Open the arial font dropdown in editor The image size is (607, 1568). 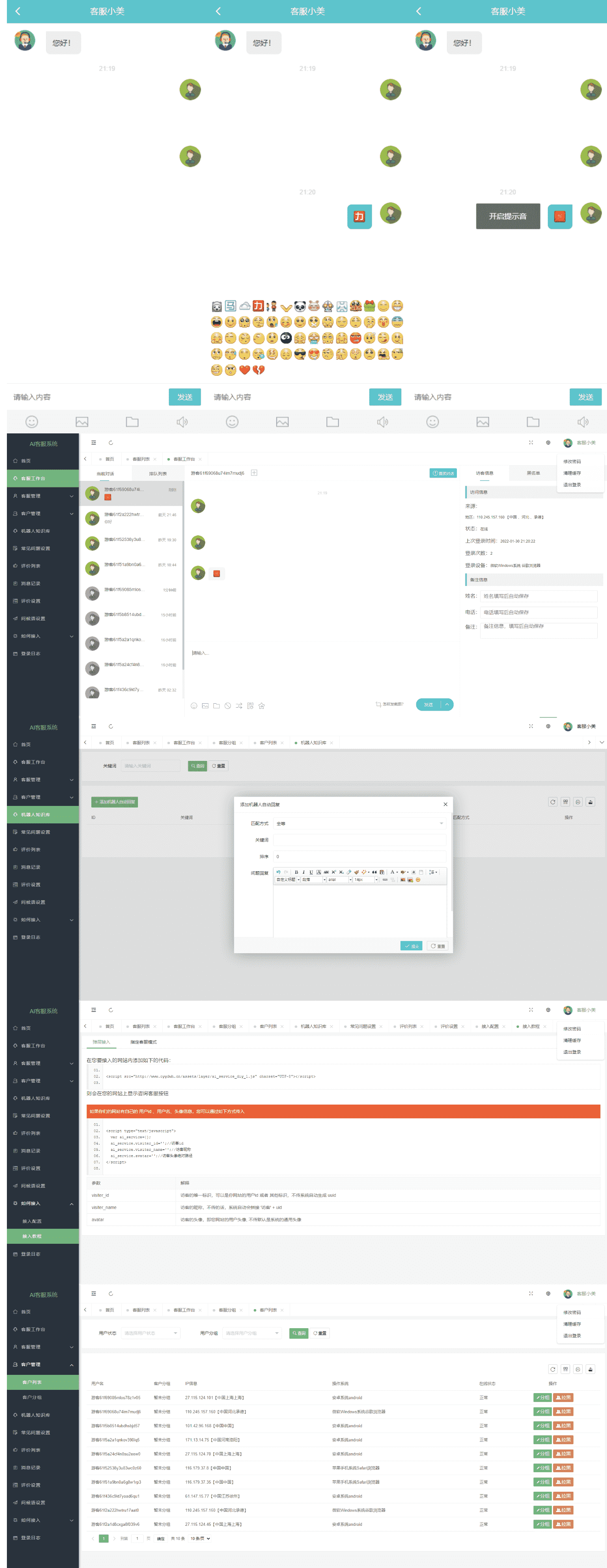click(339, 880)
